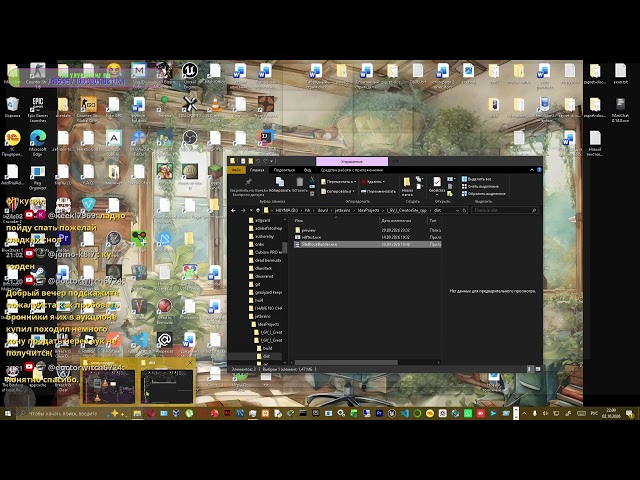640x480 pixels.
Task: Collapse the Explorer ribbon chevron
Action: [532, 170]
